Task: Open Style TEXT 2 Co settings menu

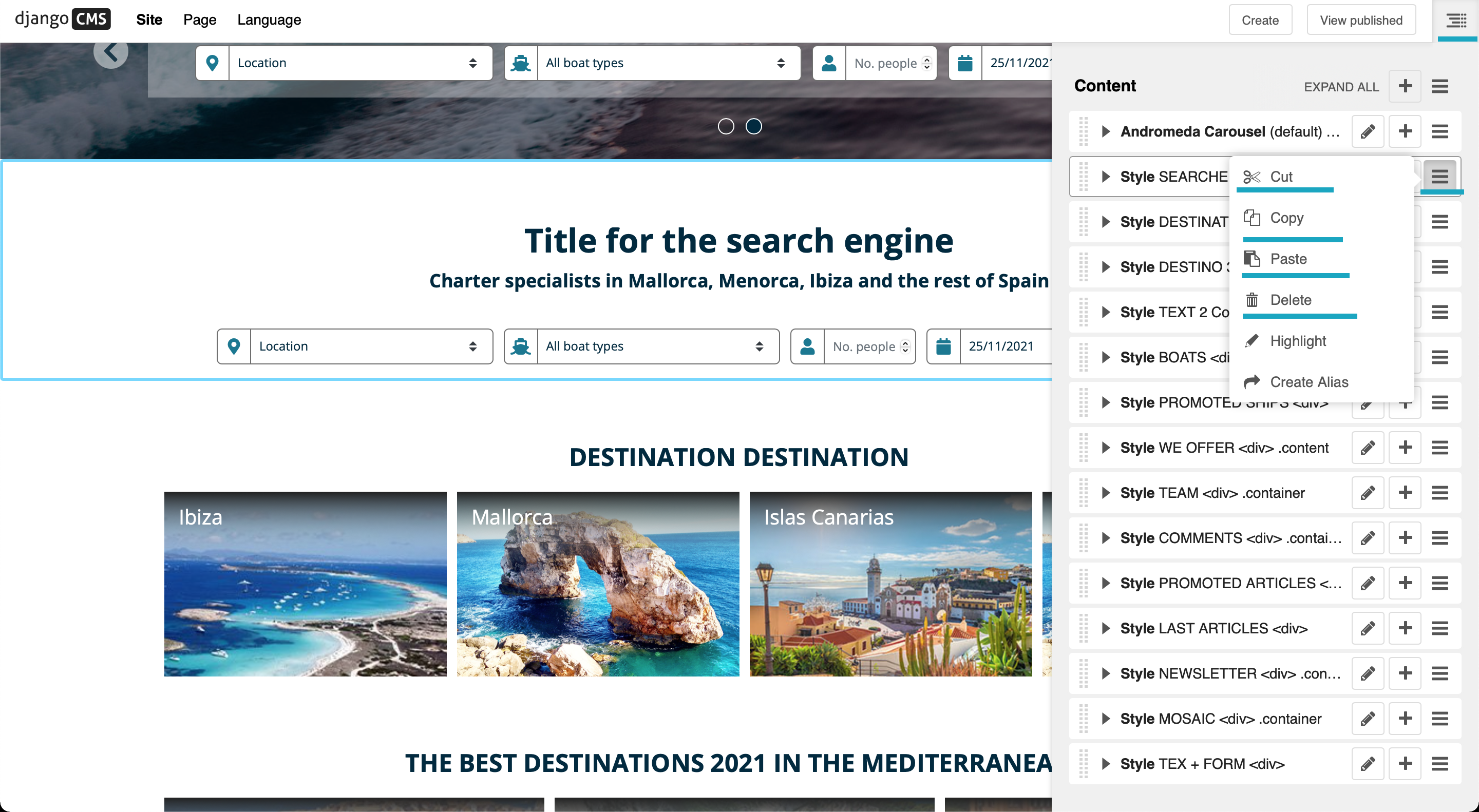Action: click(x=1439, y=312)
